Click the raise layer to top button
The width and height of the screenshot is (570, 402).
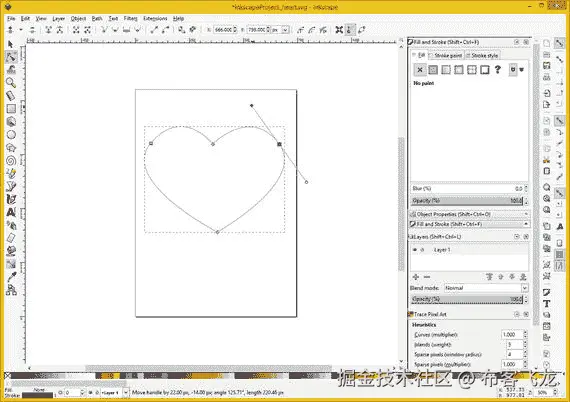tap(489, 277)
